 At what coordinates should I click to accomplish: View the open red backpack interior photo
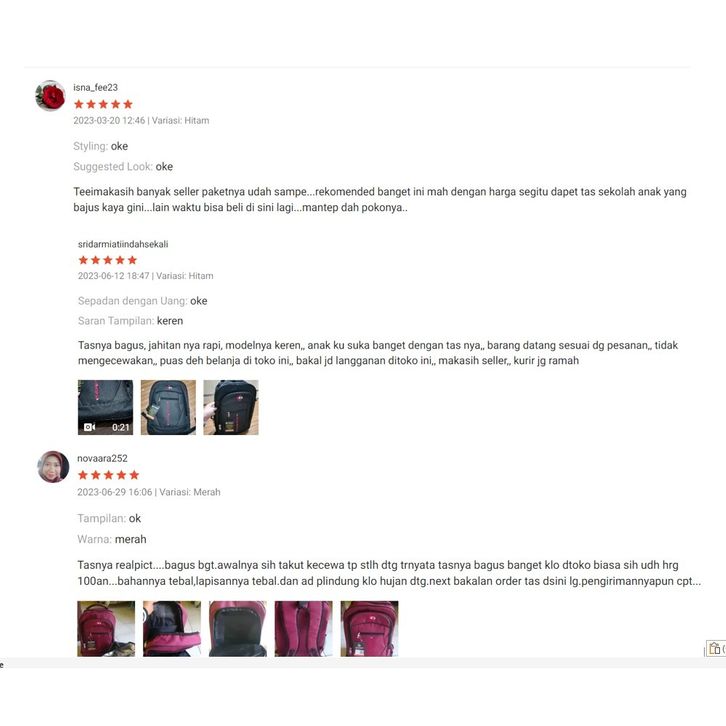coord(238,629)
